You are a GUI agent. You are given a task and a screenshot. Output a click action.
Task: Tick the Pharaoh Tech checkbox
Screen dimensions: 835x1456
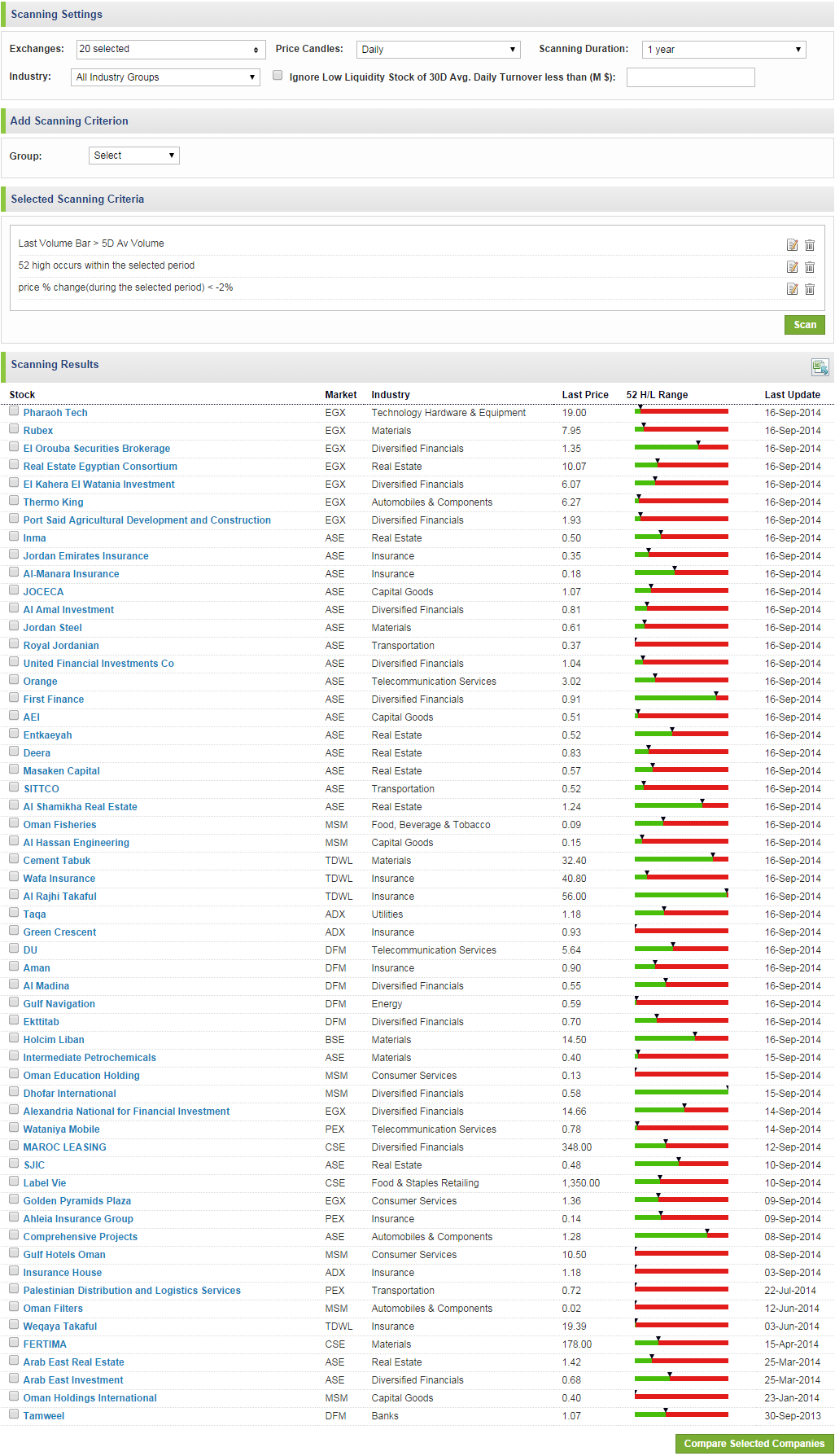coord(14,411)
